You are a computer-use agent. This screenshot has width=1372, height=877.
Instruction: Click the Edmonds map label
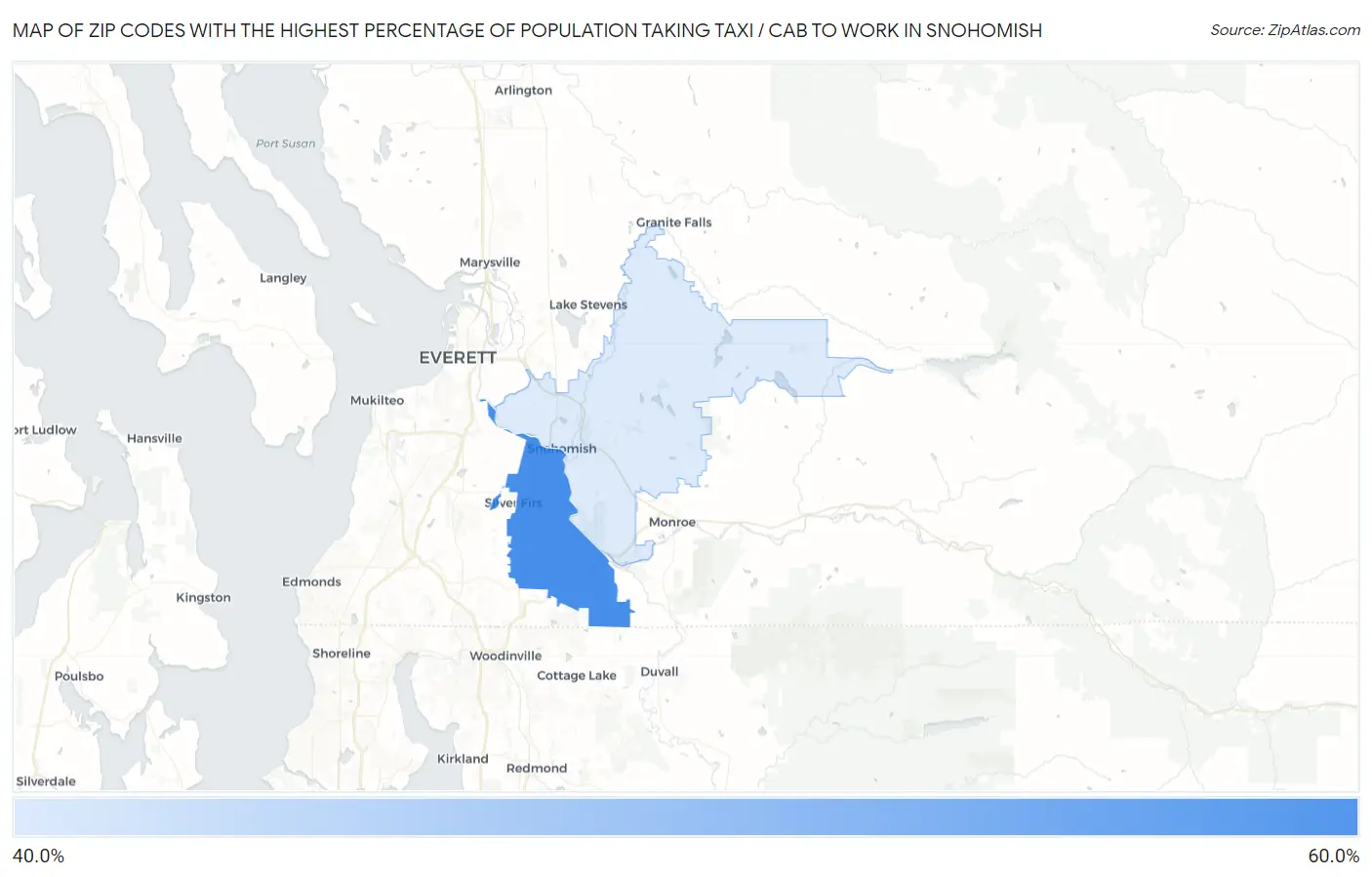[311, 581]
